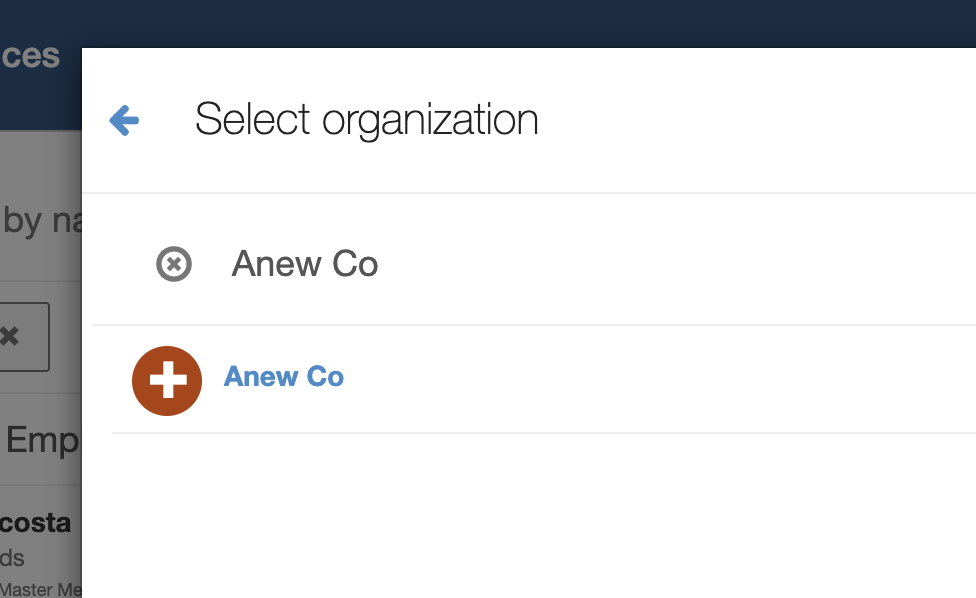Viewport: 976px width, 598px height.
Task: Clear the search with the circled X icon
Action: tap(174, 264)
